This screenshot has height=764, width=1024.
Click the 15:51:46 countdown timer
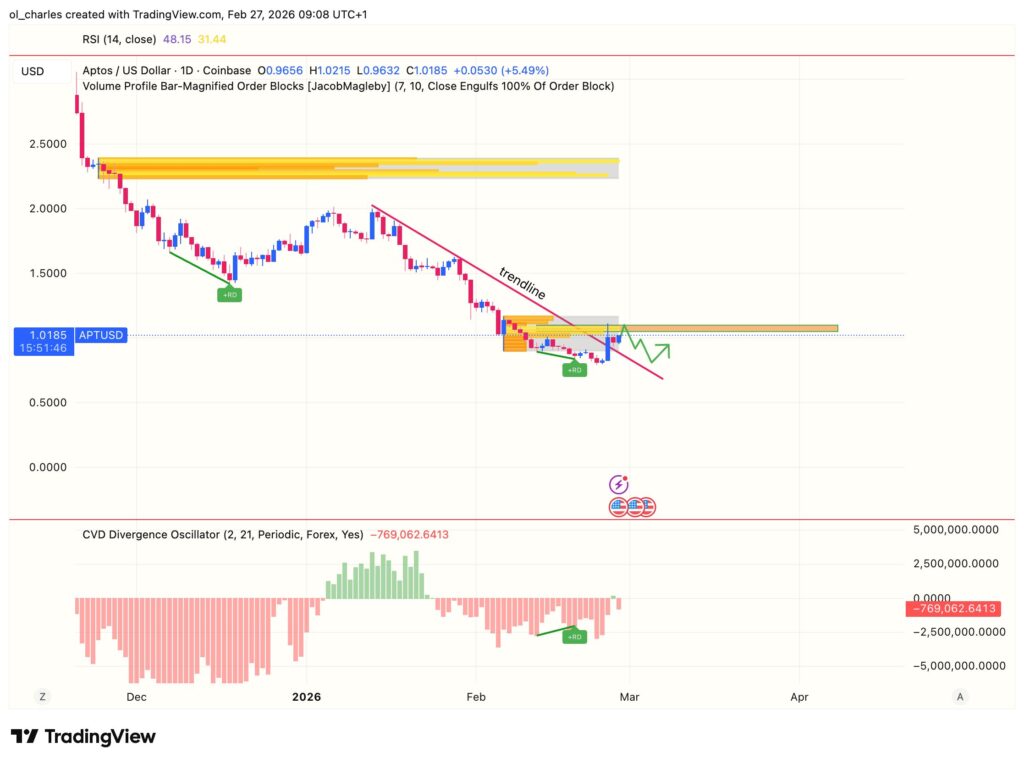point(45,347)
